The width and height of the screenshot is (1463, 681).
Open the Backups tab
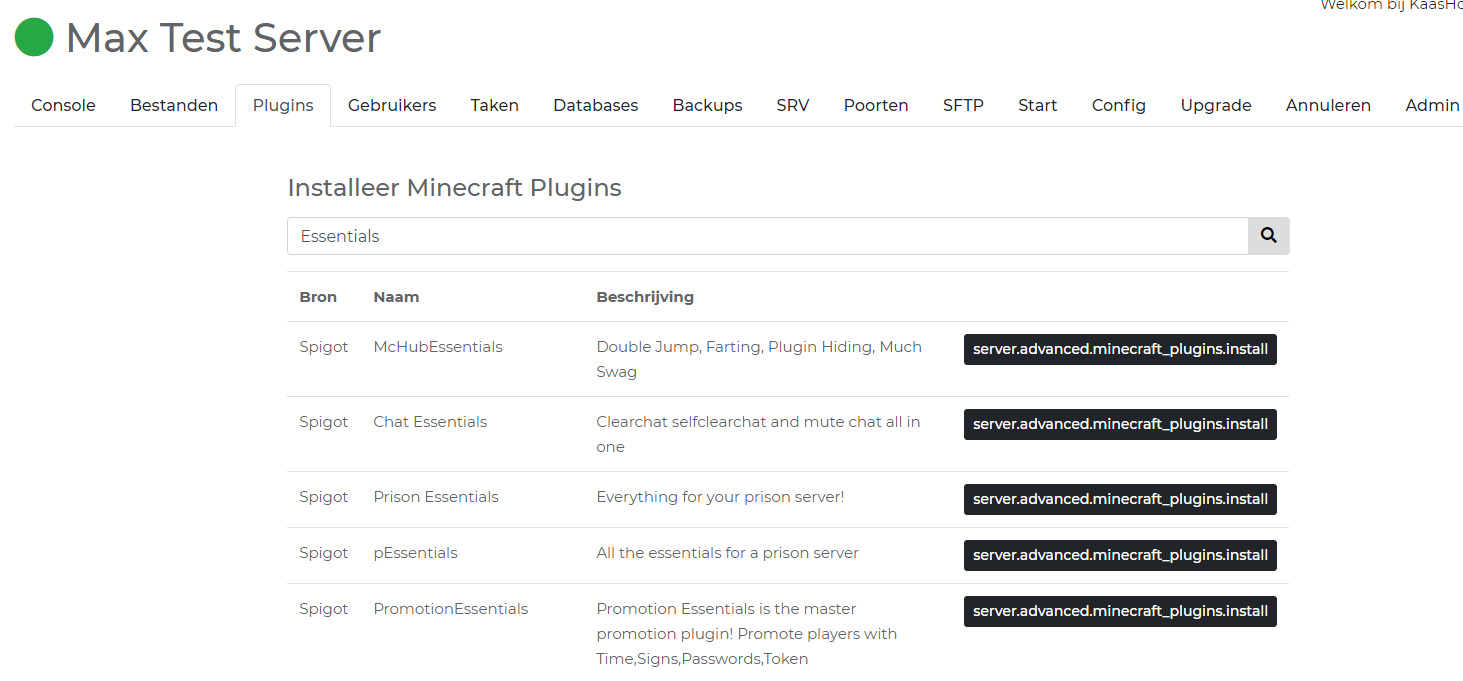click(707, 105)
